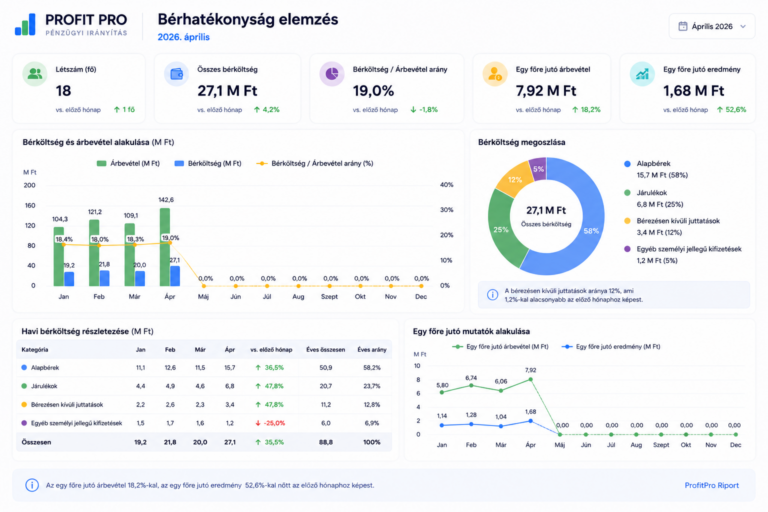Click the 58% blue donut segment
Viewport: 768px width, 512px height.
(x=591, y=231)
